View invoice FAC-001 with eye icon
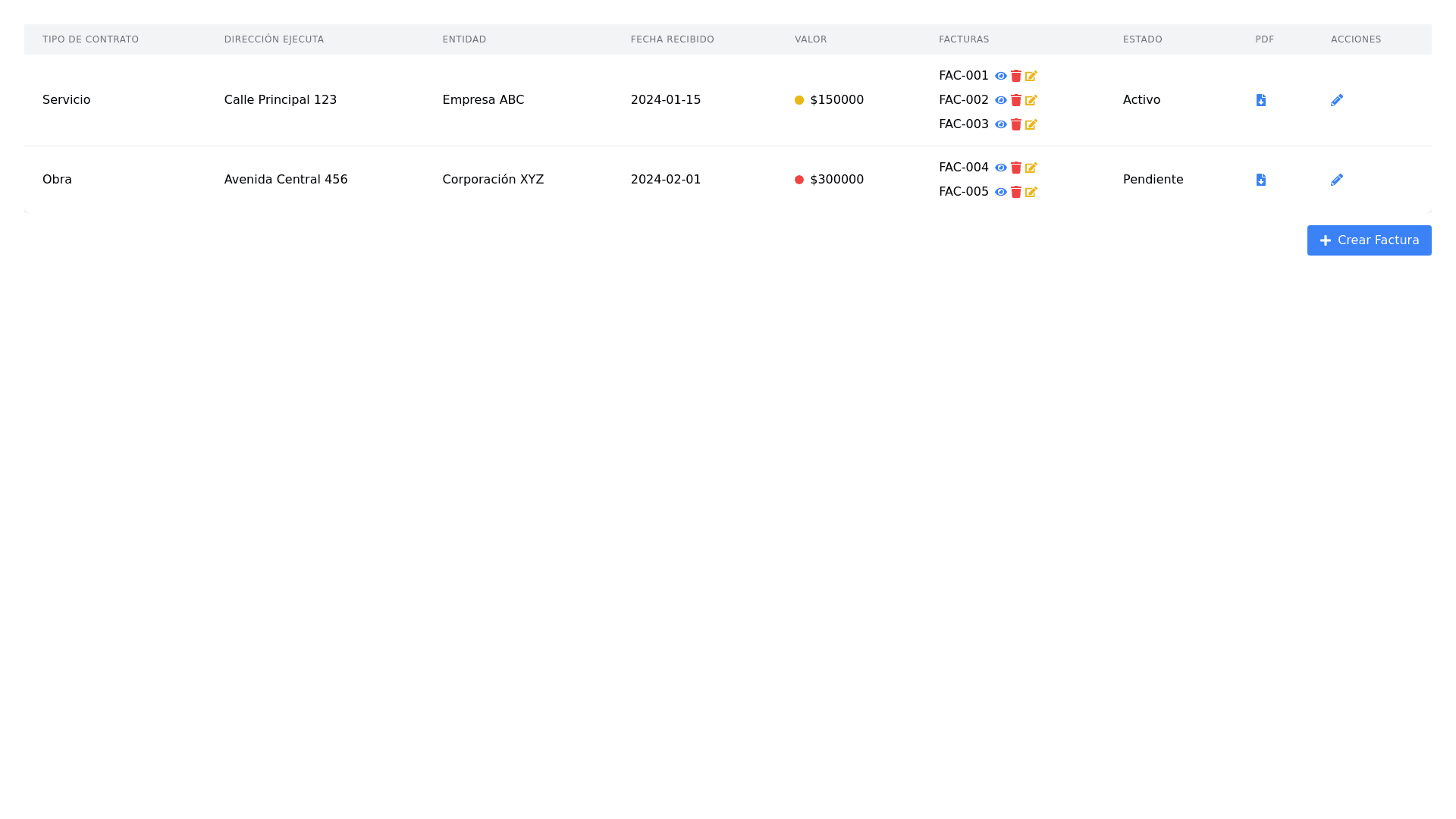 coord(1001,76)
